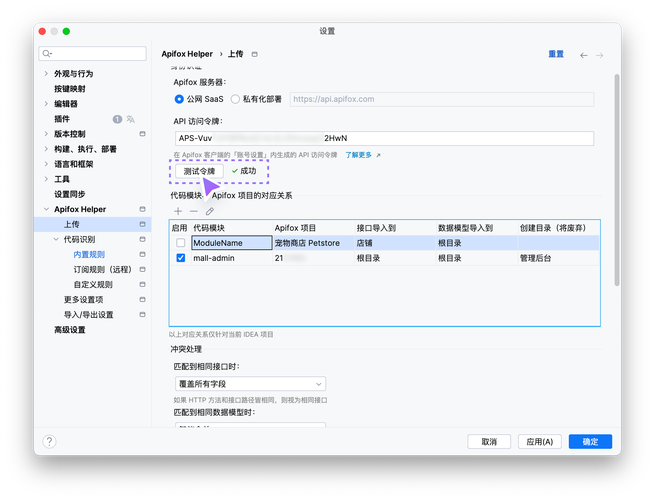Collapse the 代码识别 tree node
The image size is (655, 500).
click(x=56, y=239)
